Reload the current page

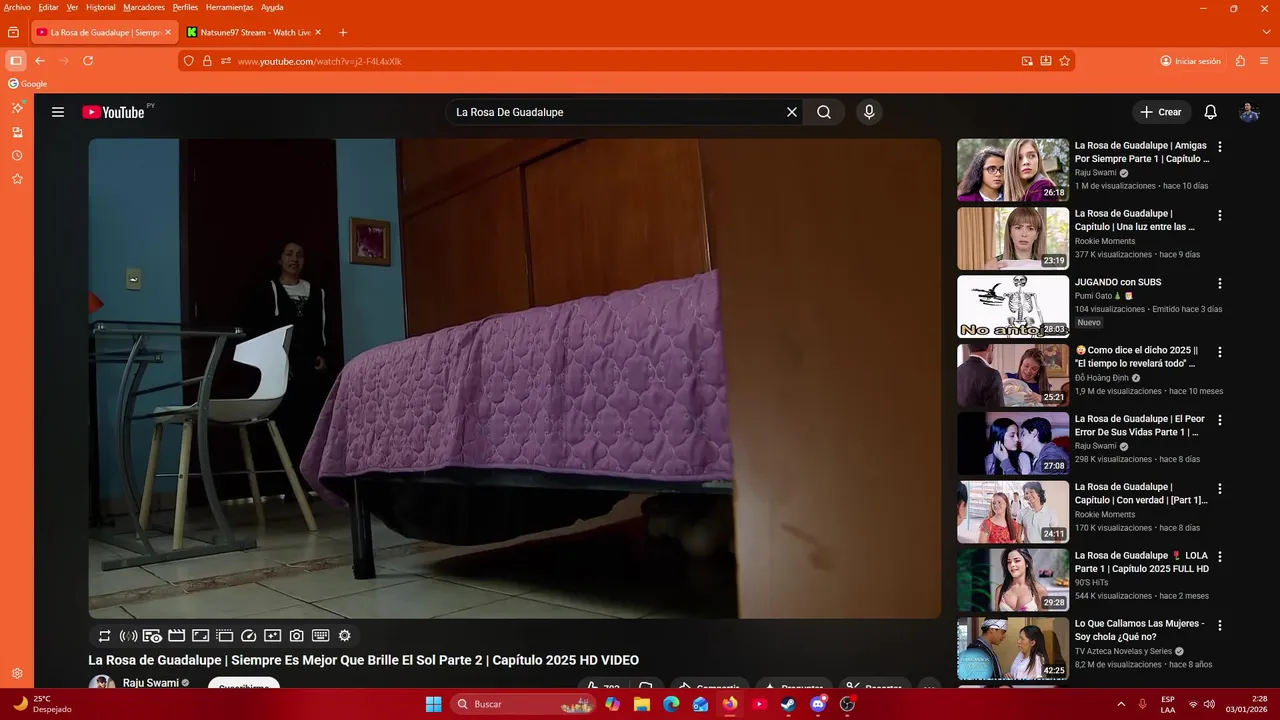(x=88, y=61)
